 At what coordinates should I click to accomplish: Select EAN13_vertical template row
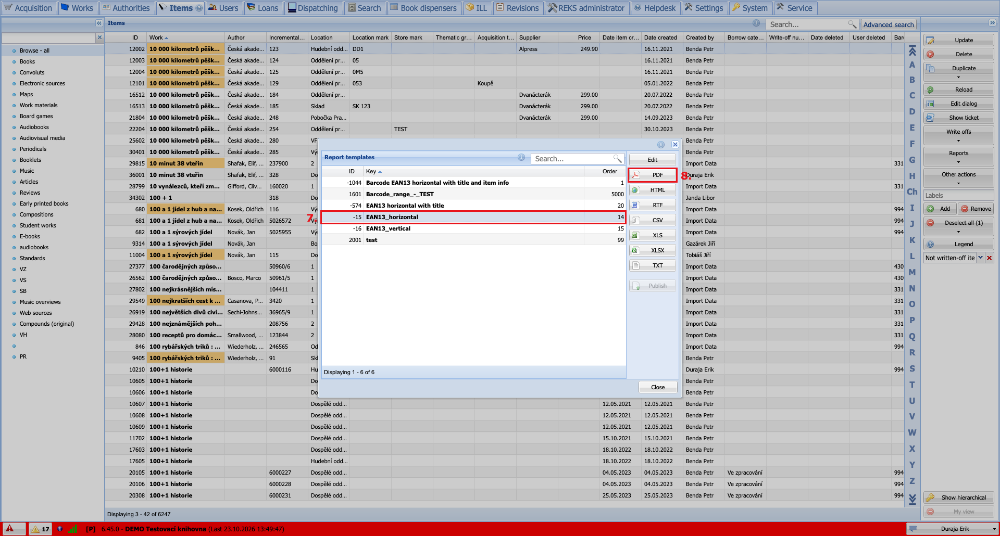tap(473, 228)
